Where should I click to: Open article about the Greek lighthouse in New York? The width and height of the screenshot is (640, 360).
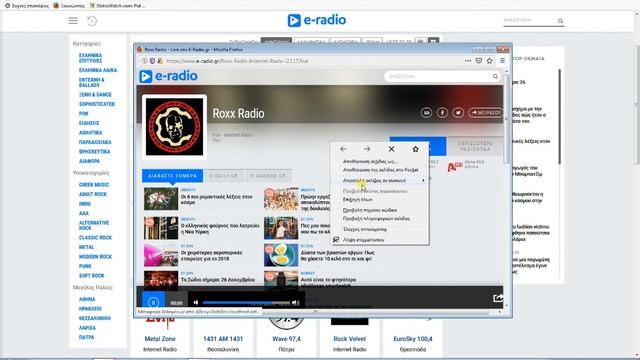click(220, 229)
